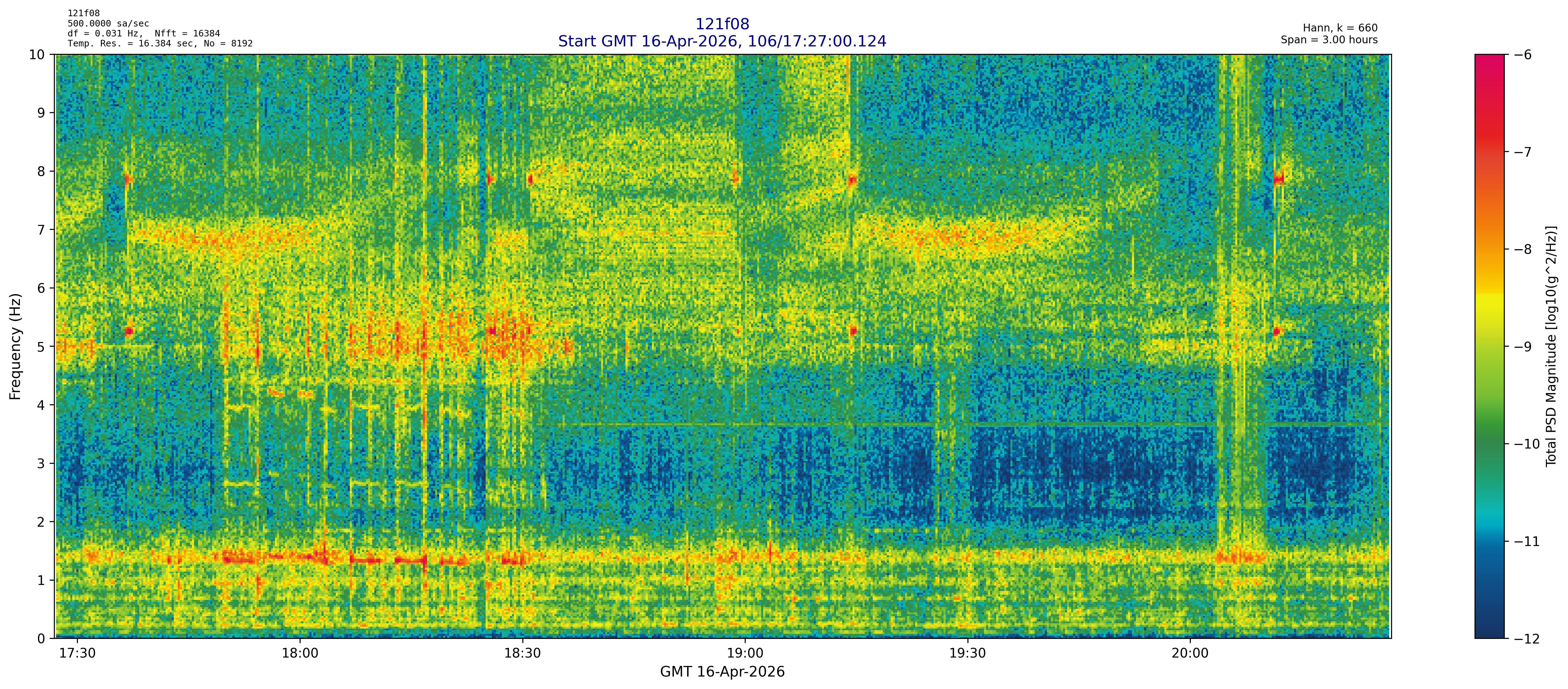
Task: Click the 20:00 x-axis tick label
Action: pyautogui.click(x=1190, y=654)
